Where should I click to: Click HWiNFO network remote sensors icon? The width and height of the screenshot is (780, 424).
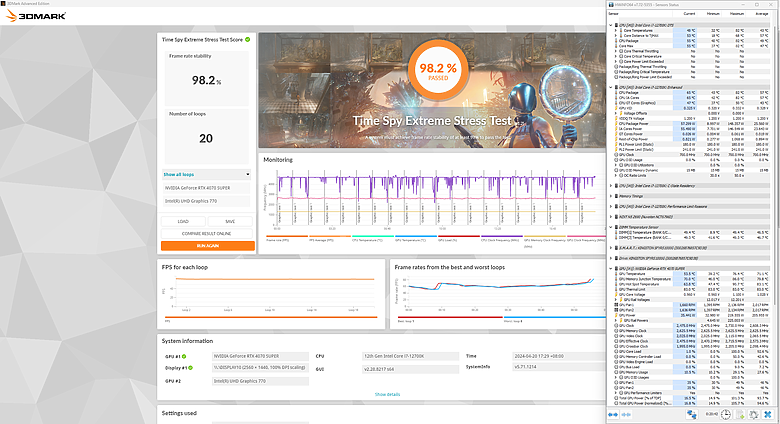pos(692,415)
